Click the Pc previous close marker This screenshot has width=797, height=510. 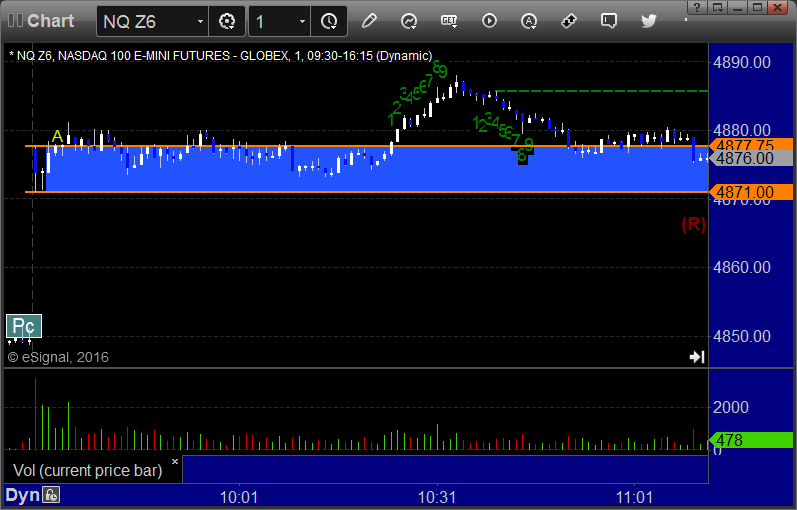pyautogui.click(x=24, y=326)
